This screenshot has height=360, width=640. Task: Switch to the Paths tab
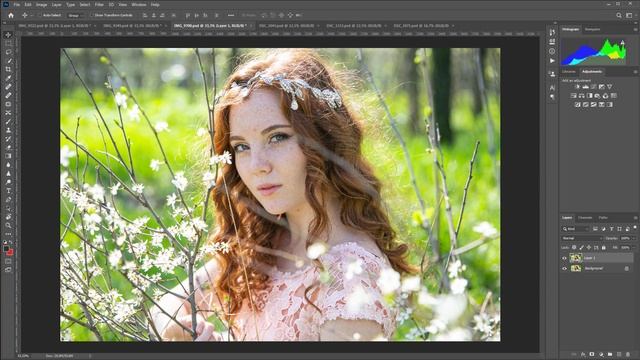click(x=603, y=218)
